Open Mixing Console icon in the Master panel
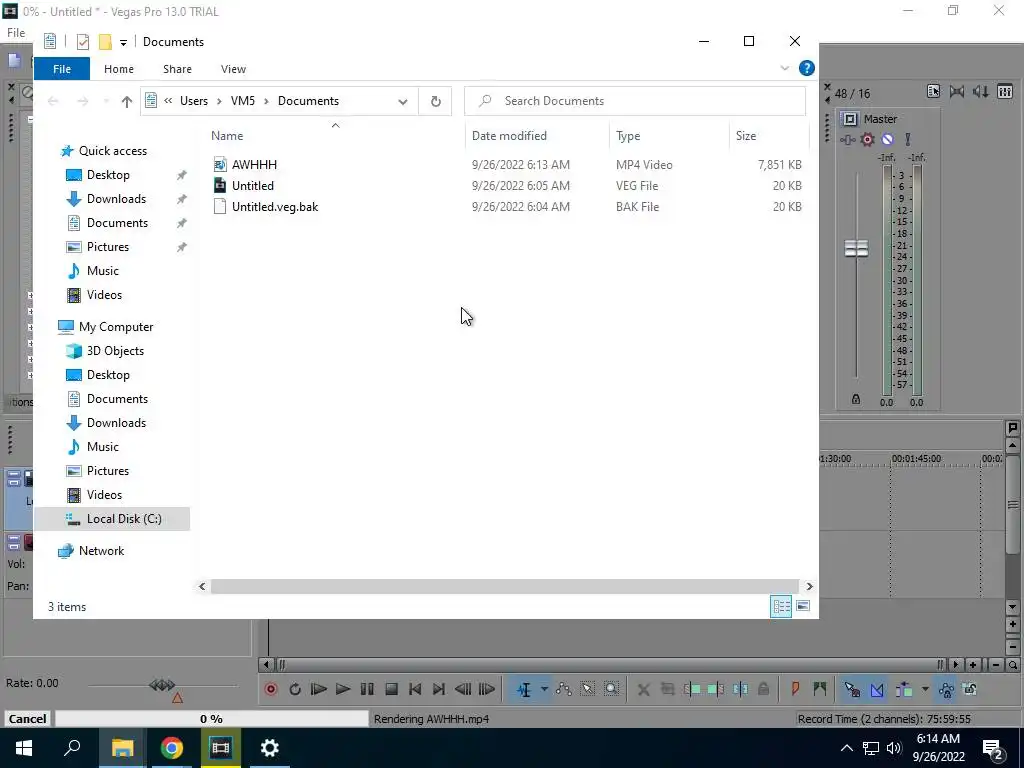Image resolution: width=1024 pixels, height=768 pixels. 1004,92
